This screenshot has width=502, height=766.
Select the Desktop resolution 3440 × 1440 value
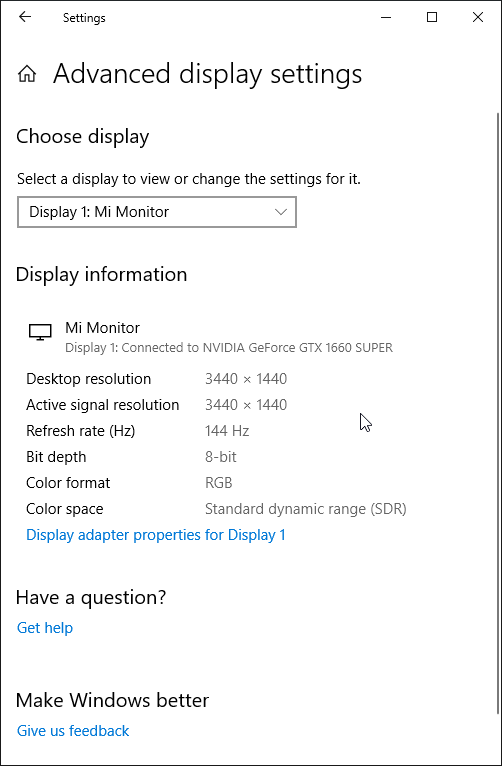[x=246, y=379]
